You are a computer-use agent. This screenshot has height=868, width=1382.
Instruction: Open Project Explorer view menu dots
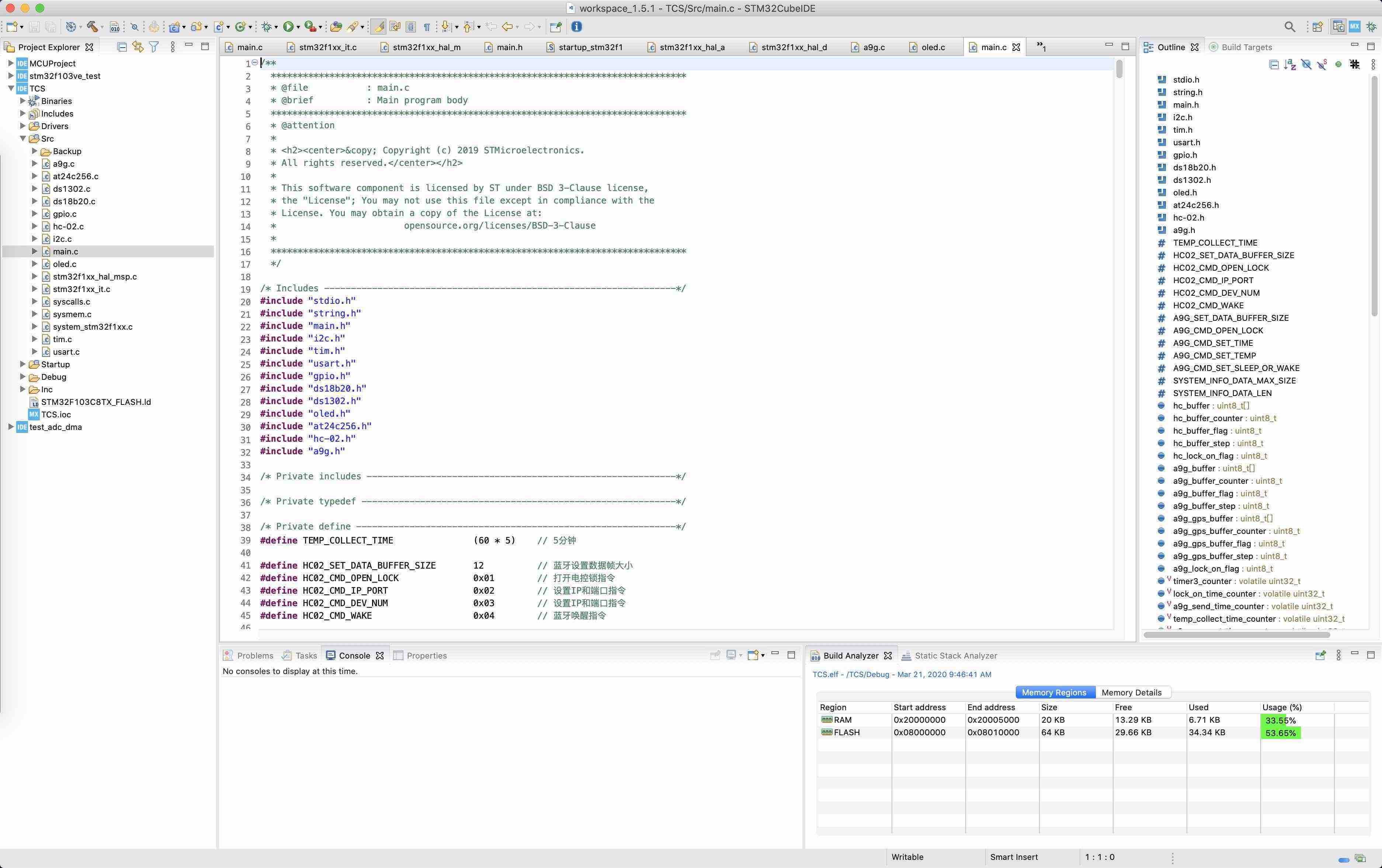point(173,47)
